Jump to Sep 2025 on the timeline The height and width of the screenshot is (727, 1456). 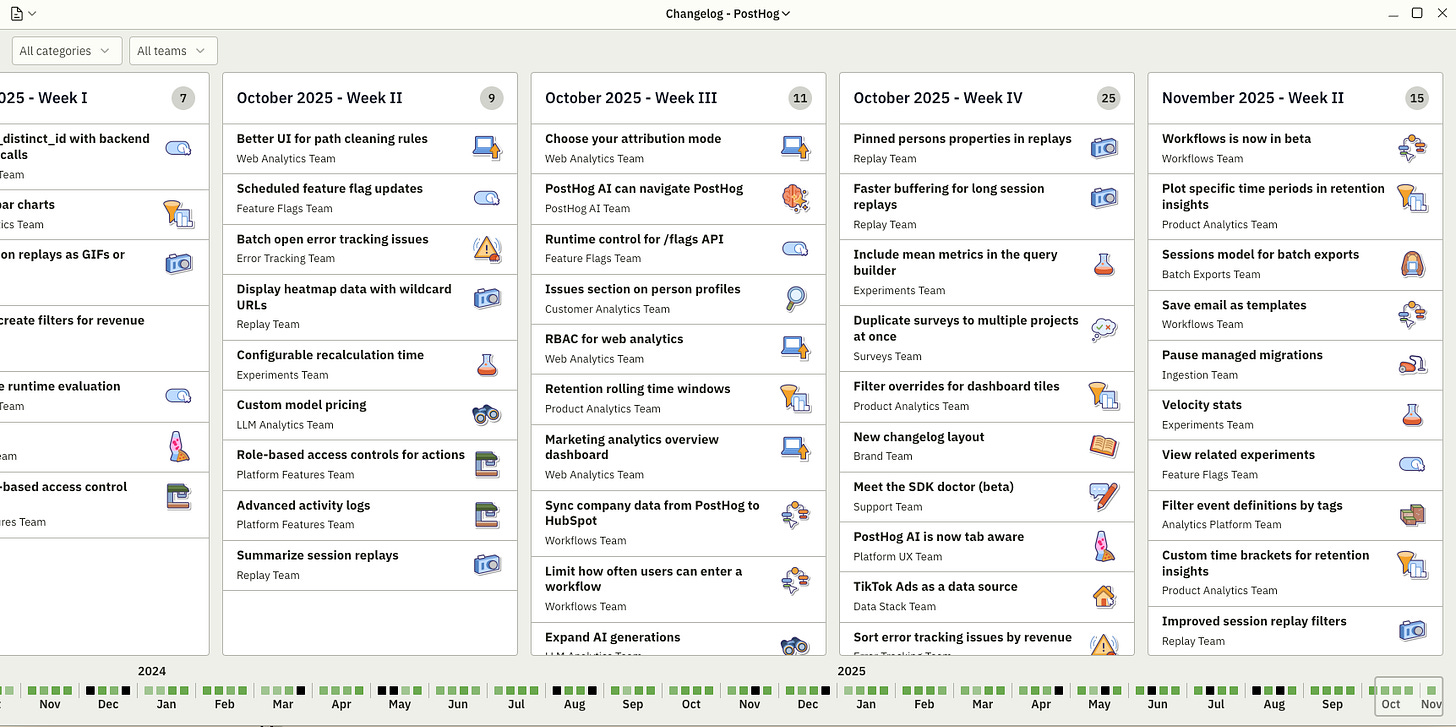pos(1332,704)
